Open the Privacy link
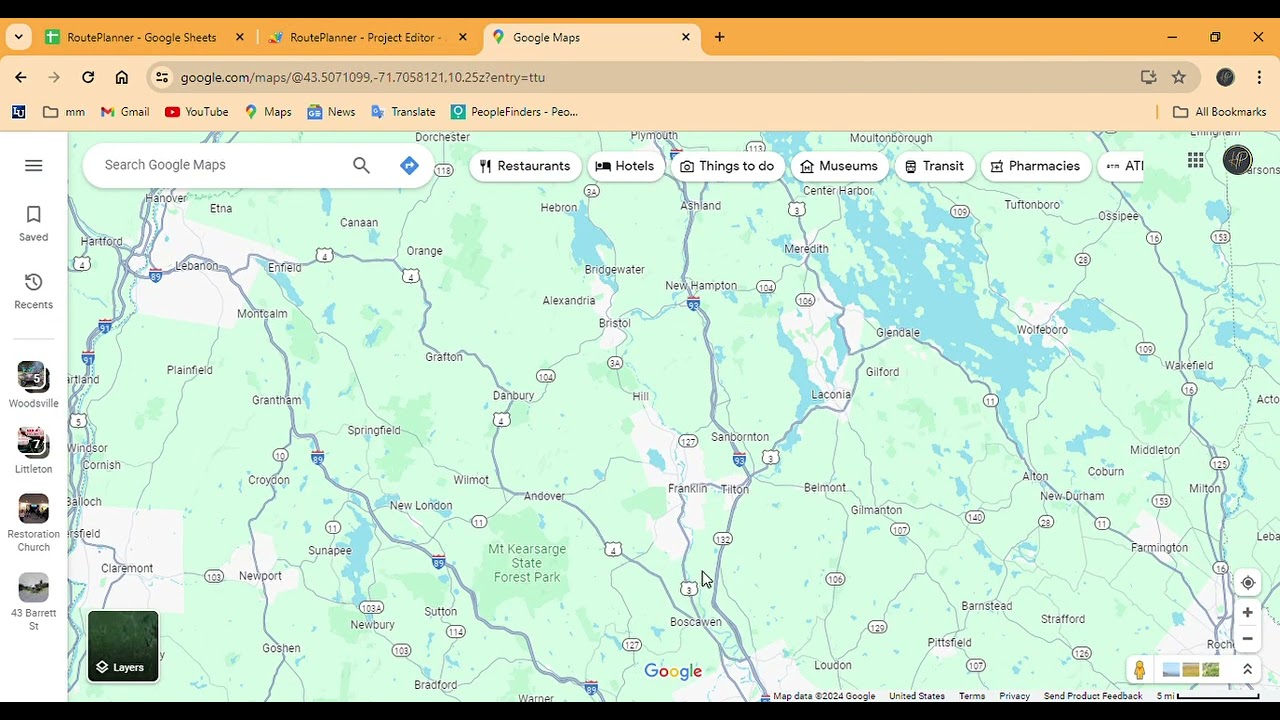The width and height of the screenshot is (1280, 720). [x=1014, y=696]
